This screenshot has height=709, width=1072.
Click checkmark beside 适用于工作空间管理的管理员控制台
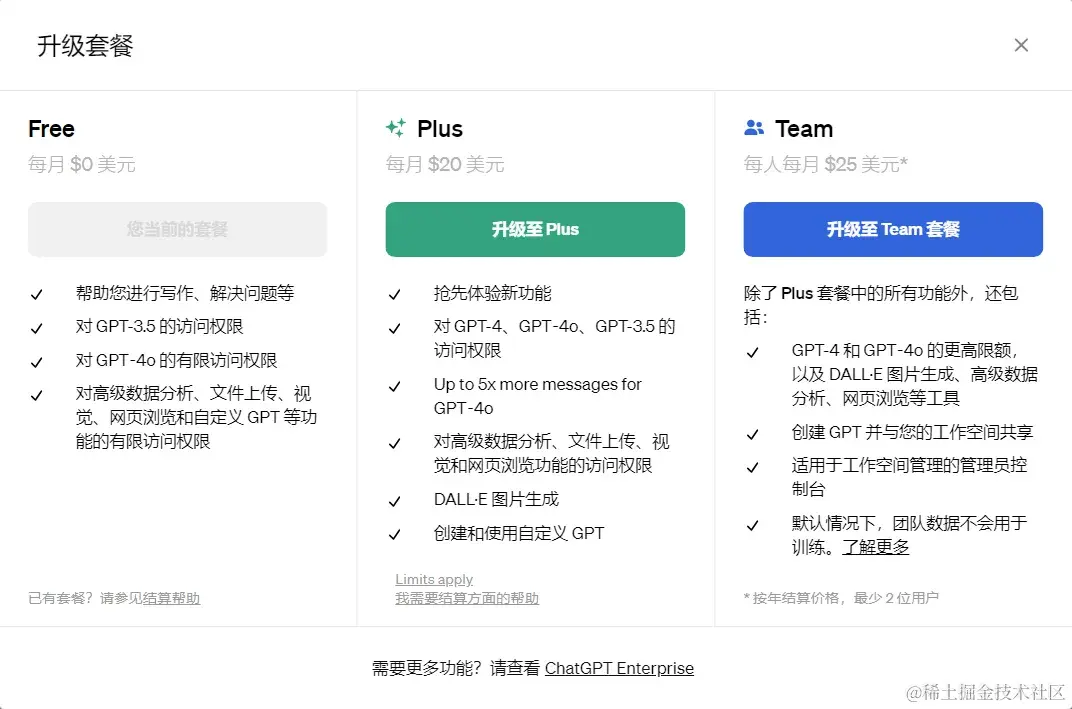[x=753, y=468]
